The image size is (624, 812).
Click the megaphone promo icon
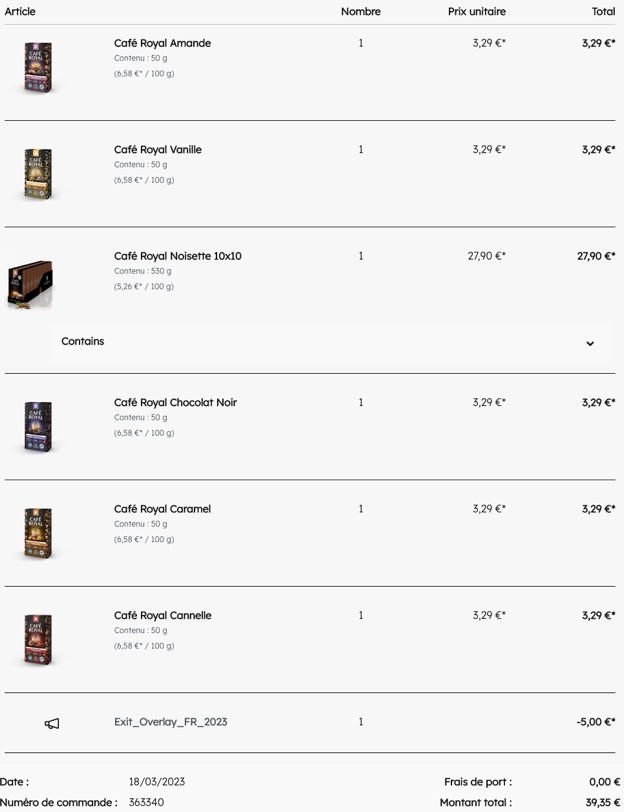tap(52, 723)
